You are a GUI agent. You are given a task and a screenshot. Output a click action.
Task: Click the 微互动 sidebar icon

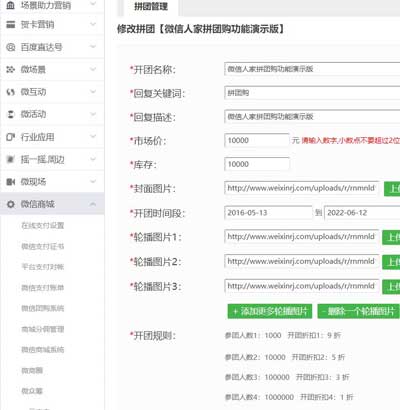[11, 92]
